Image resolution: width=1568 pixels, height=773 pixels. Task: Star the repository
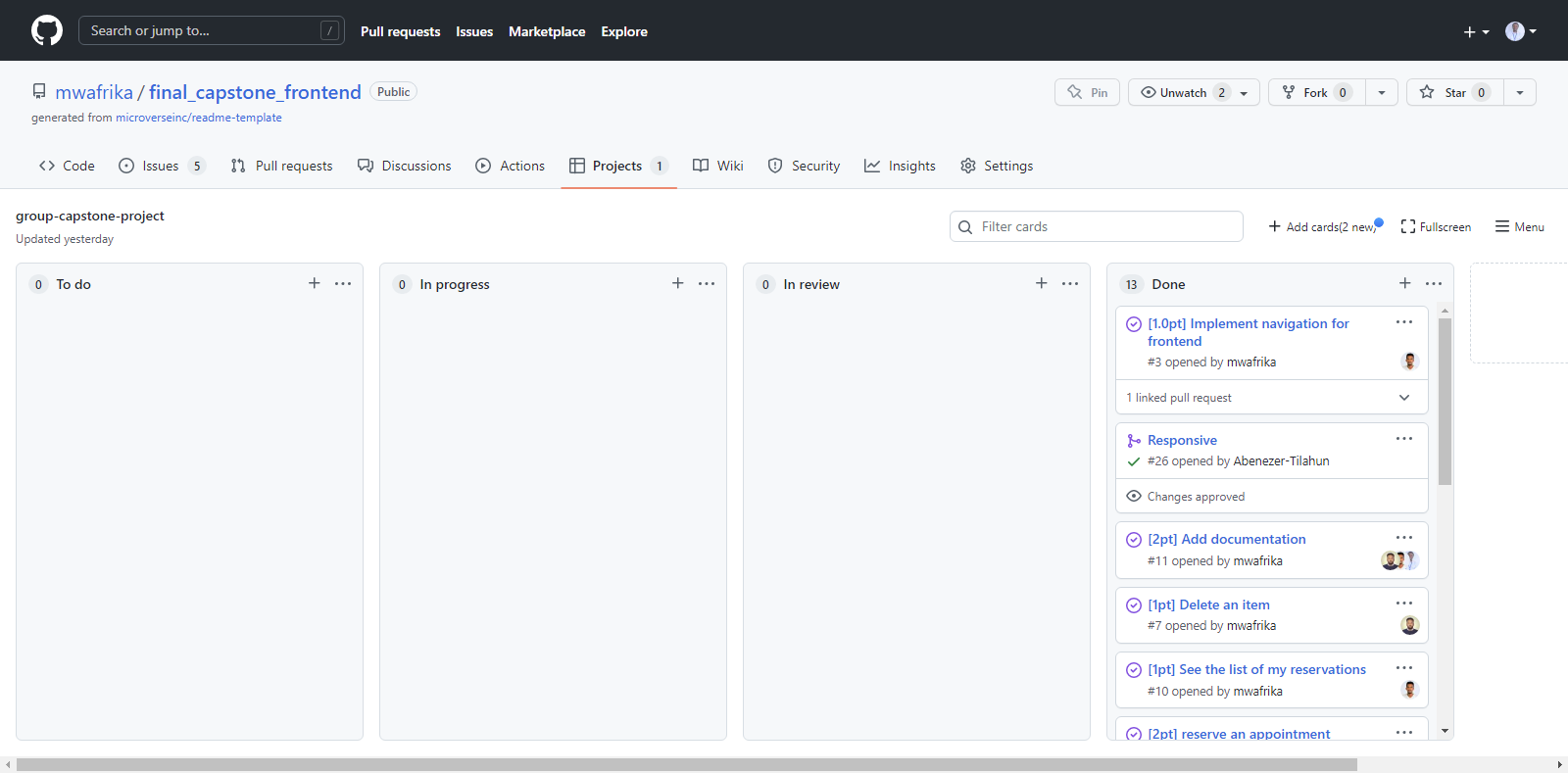(x=1455, y=92)
